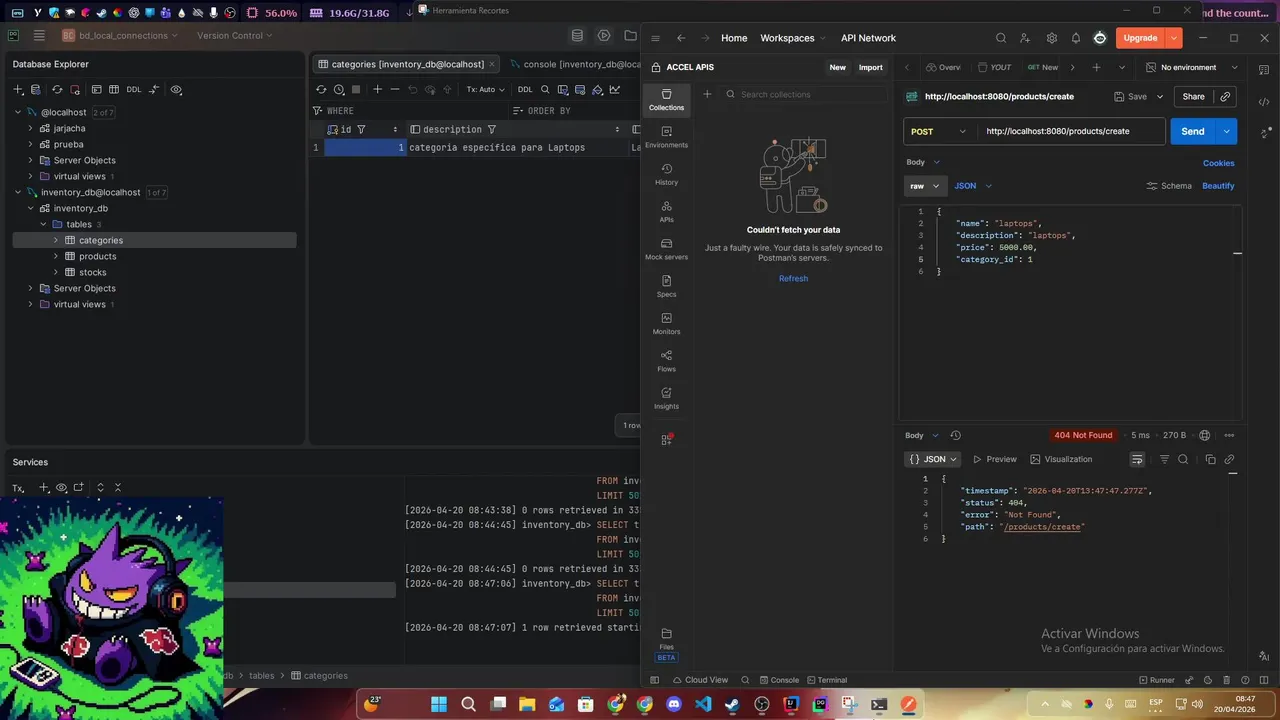Image resolution: width=1280 pixels, height=720 pixels.
Task: Open Home in Postman header
Action: pyautogui.click(x=734, y=38)
